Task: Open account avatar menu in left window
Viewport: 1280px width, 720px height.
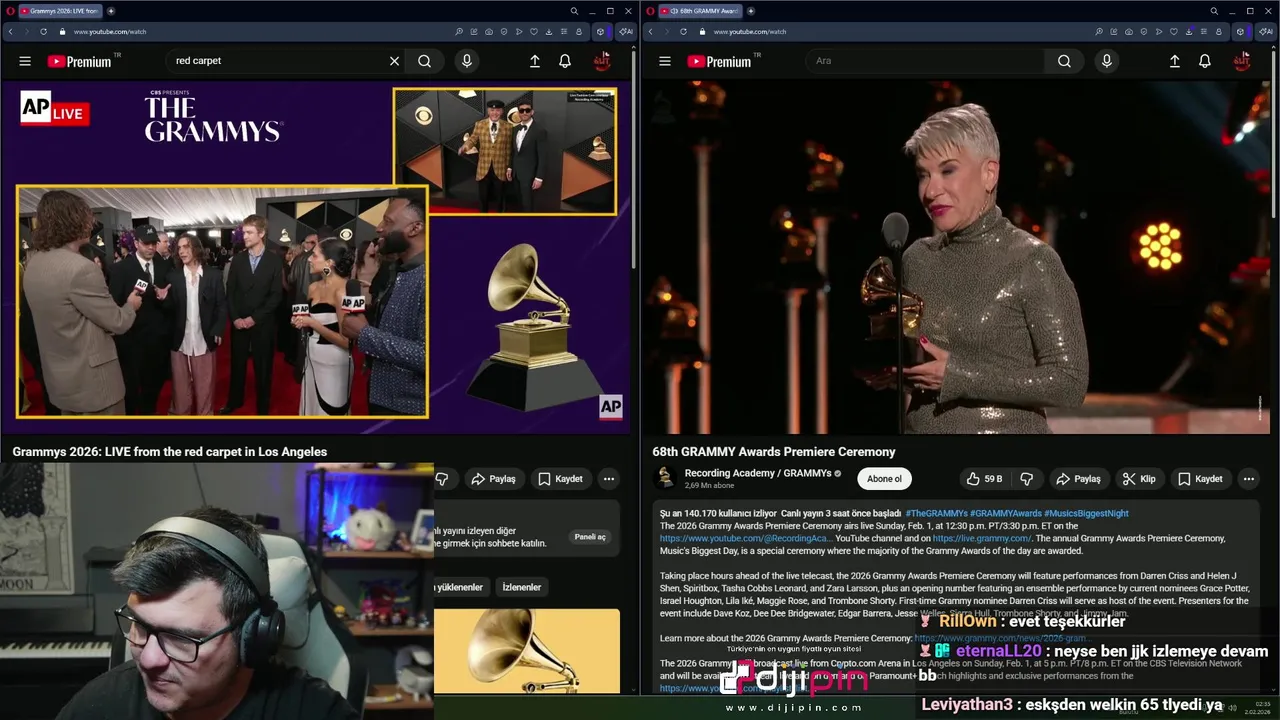Action: coord(602,61)
